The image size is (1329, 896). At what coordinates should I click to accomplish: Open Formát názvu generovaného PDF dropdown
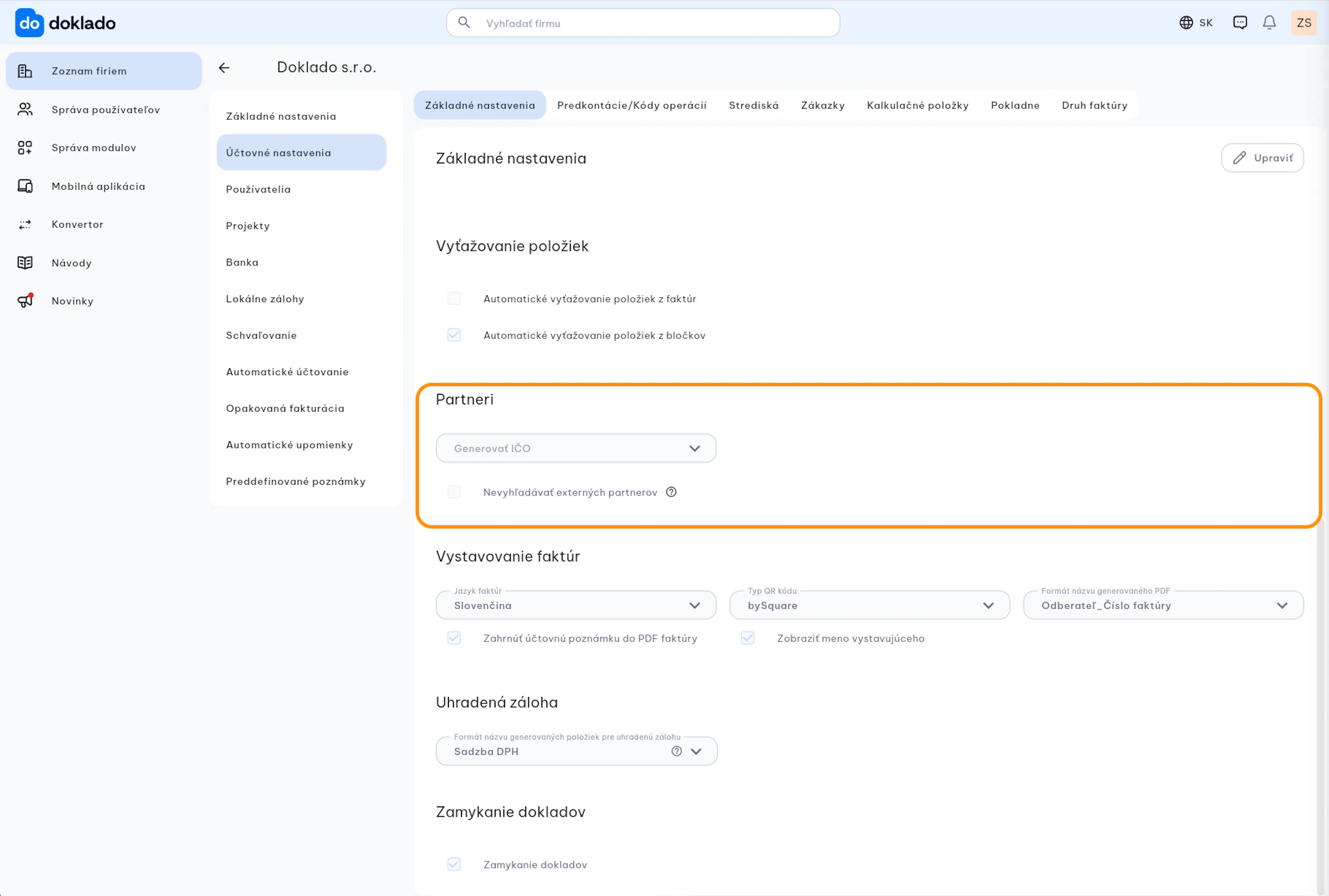click(1163, 605)
